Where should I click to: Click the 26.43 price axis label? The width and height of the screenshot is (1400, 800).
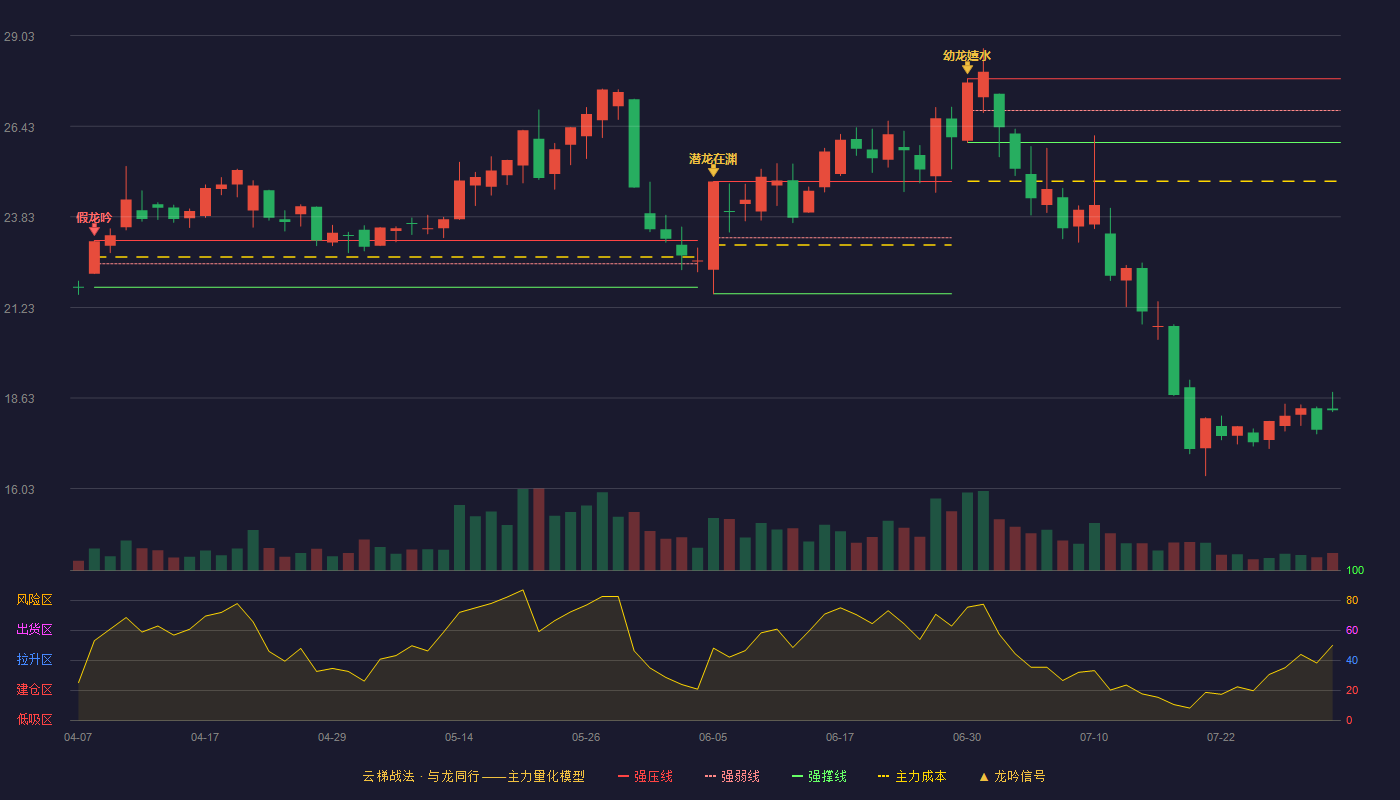pyautogui.click(x=19, y=127)
